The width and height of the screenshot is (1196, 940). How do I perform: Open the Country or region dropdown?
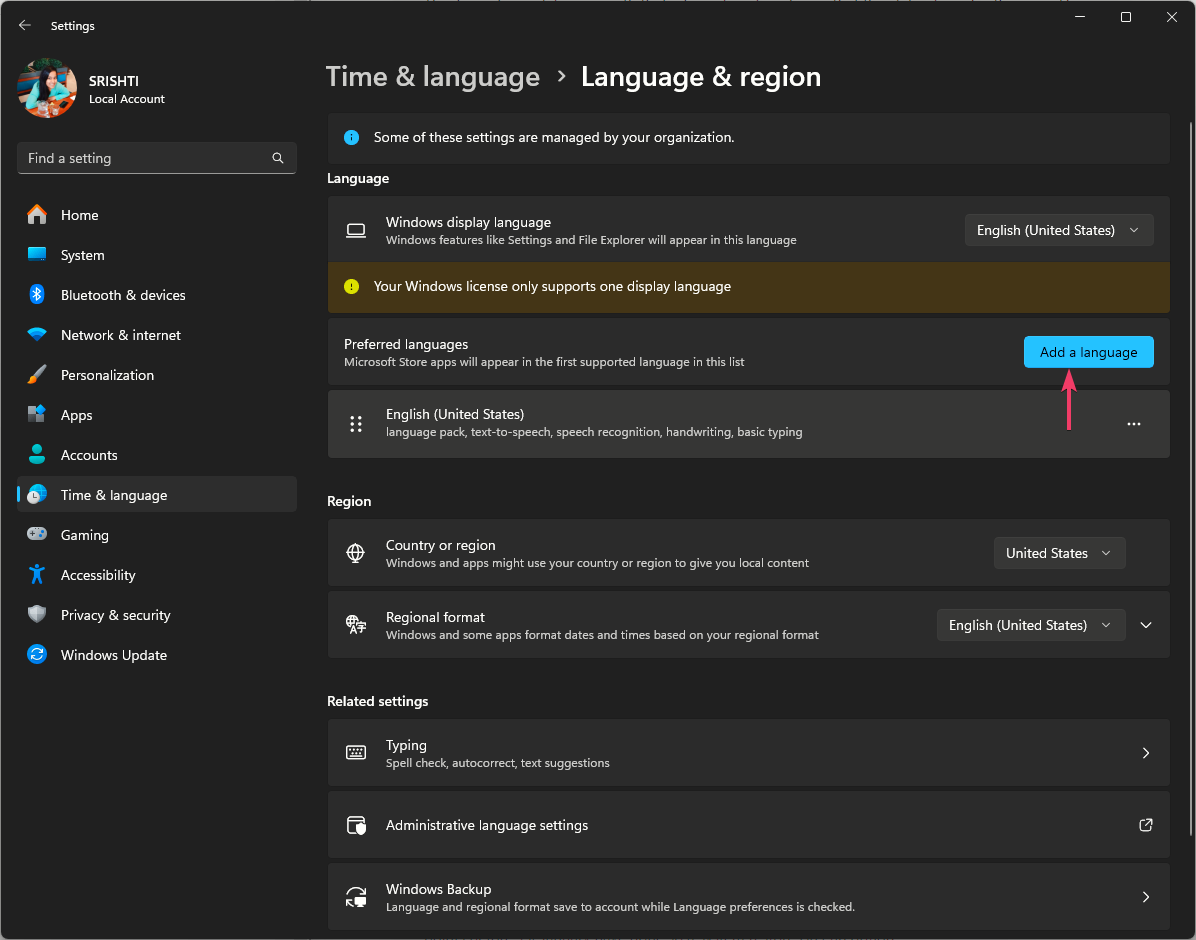(1059, 553)
